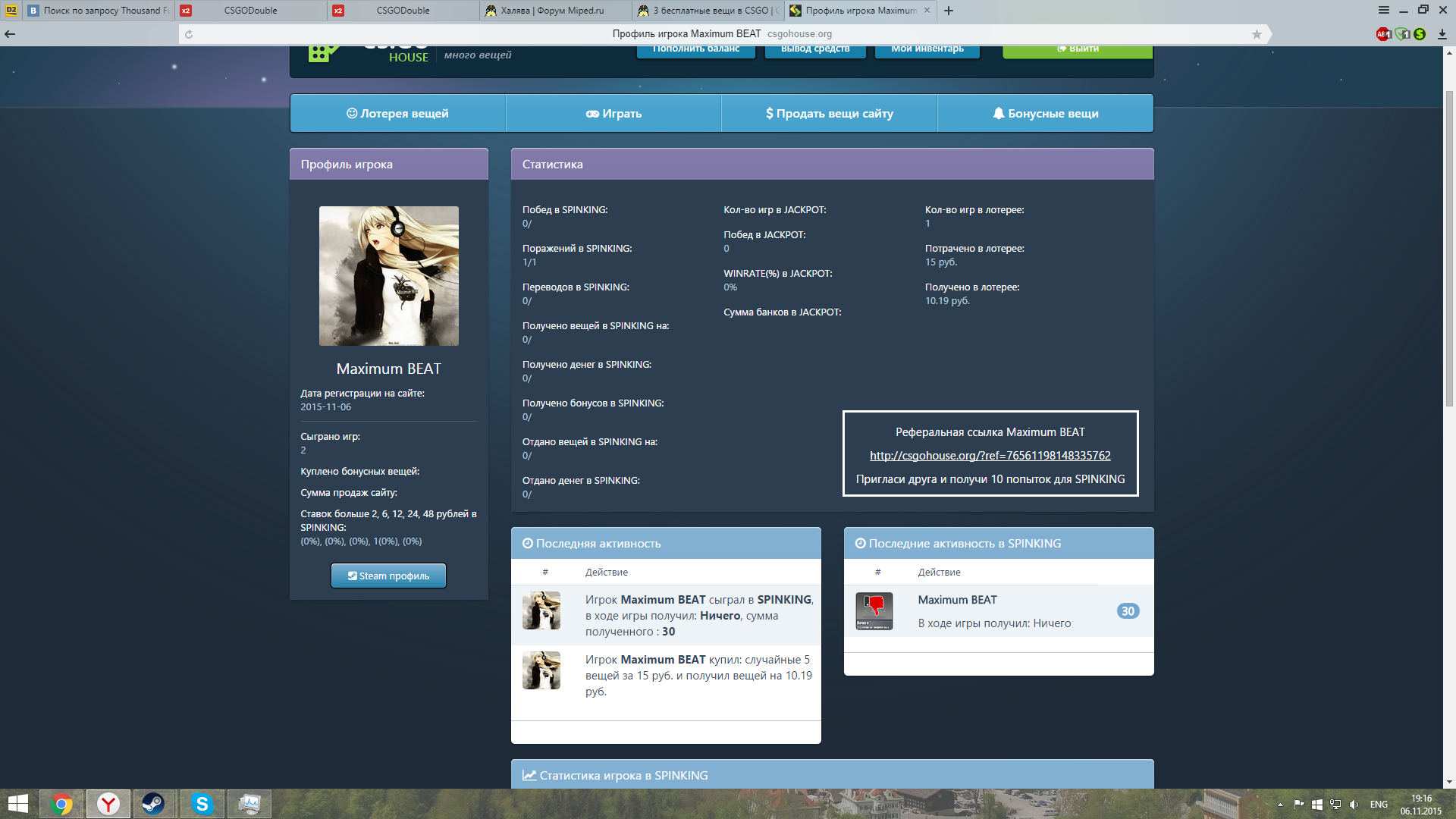Screen dimensions: 1456x819
Task: Click the avatar beside the купил случайные 5 вещей entry
Action: (541, 670)
